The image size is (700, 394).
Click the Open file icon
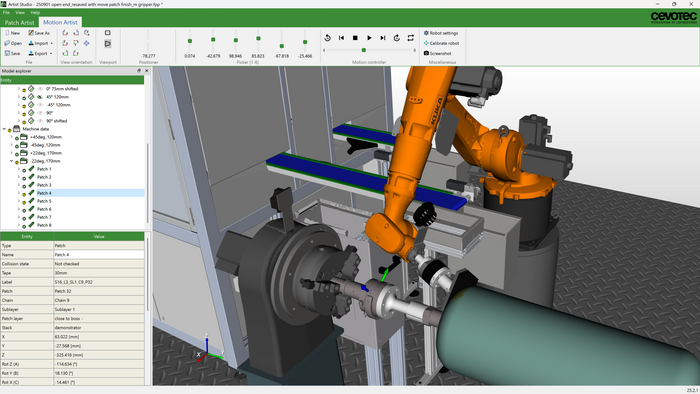7,43
